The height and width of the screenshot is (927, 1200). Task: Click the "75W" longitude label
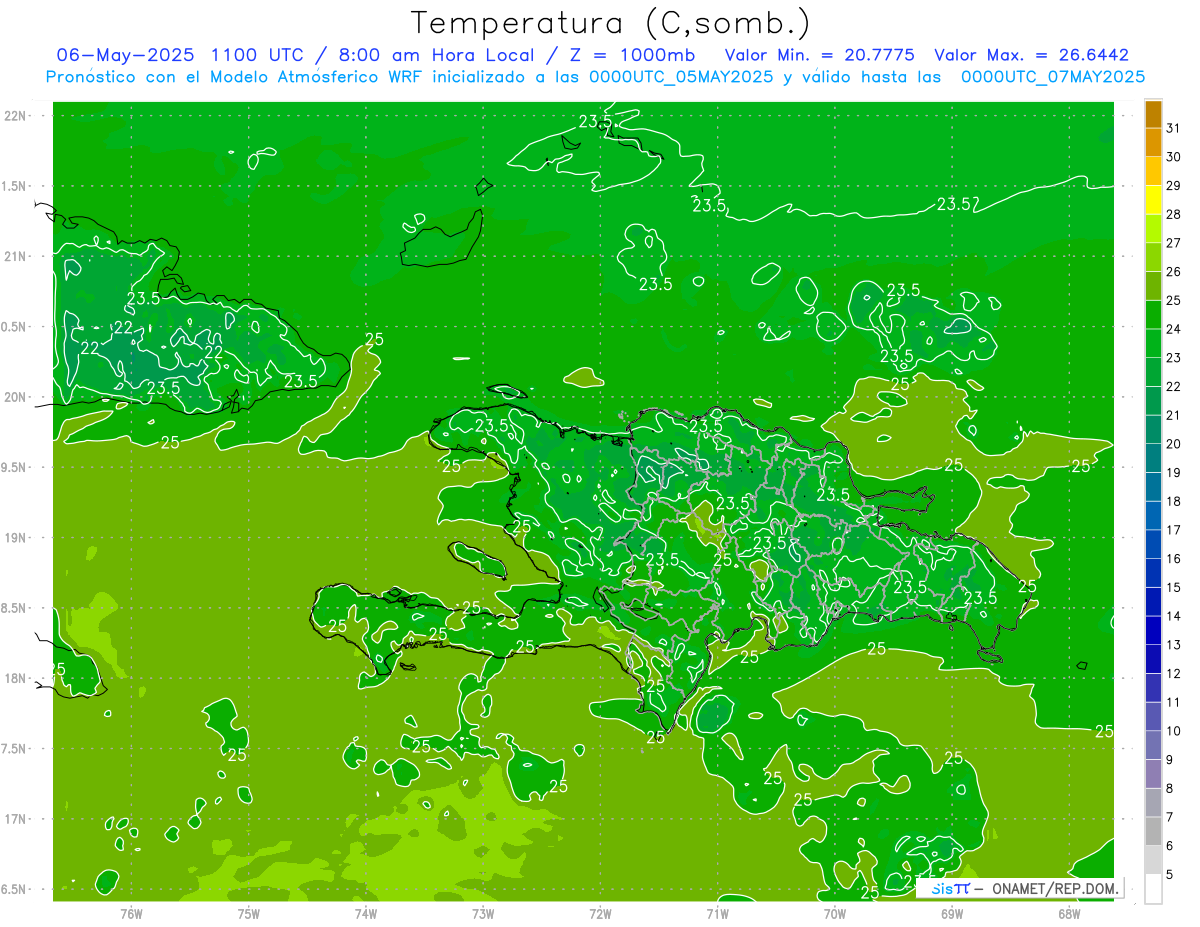(x=249, y=913)
